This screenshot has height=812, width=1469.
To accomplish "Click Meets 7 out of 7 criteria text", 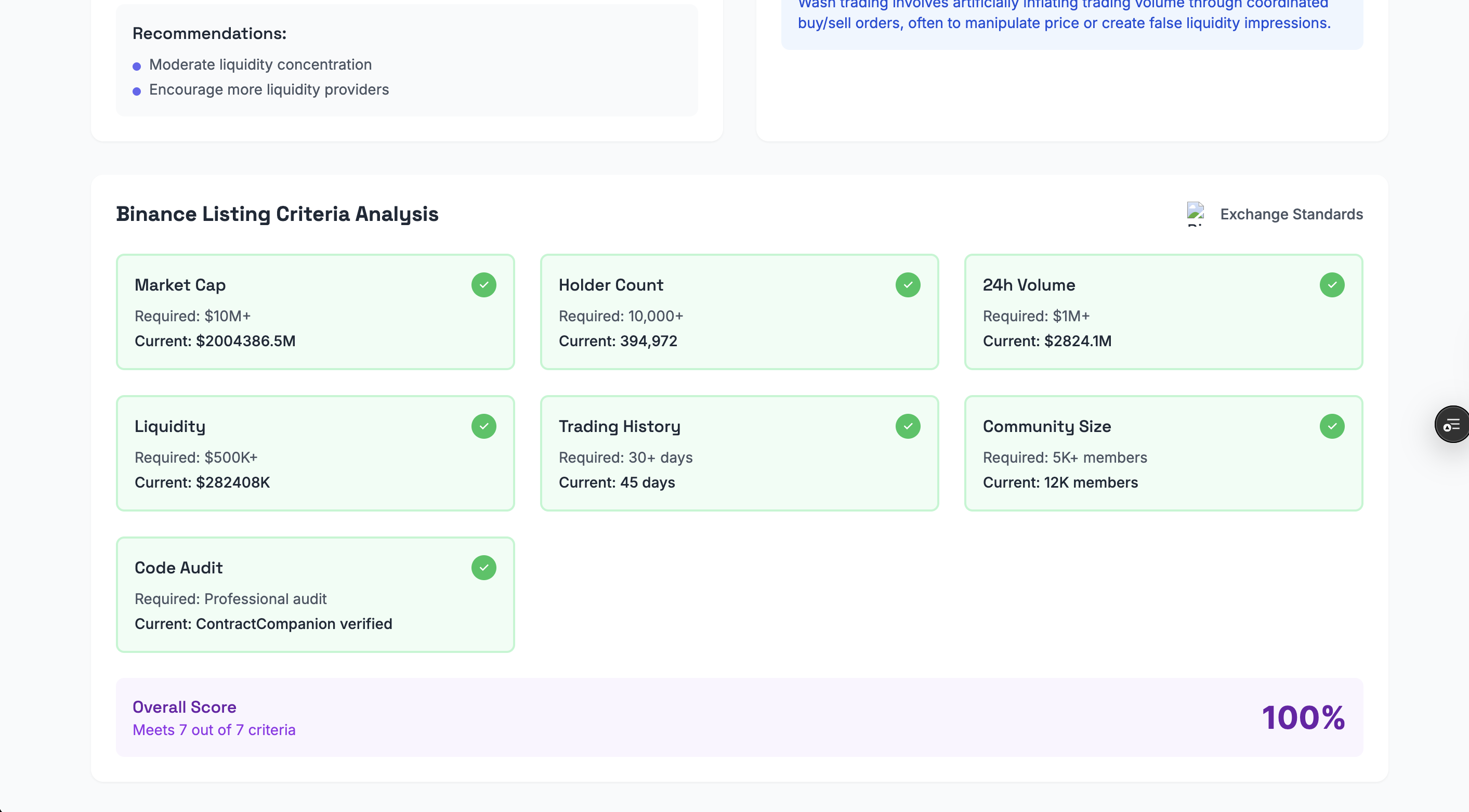I will 214,730.
